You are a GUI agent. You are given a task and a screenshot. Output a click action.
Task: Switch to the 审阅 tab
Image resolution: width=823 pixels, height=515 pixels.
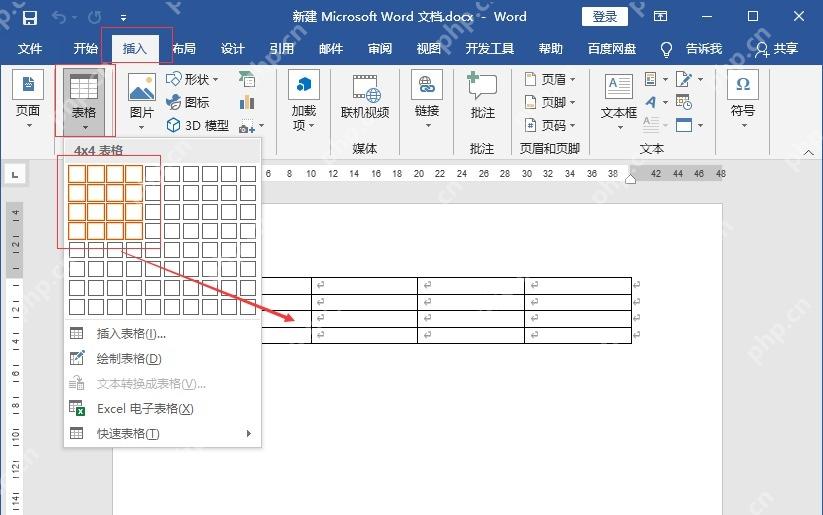(x=380, y=49)
